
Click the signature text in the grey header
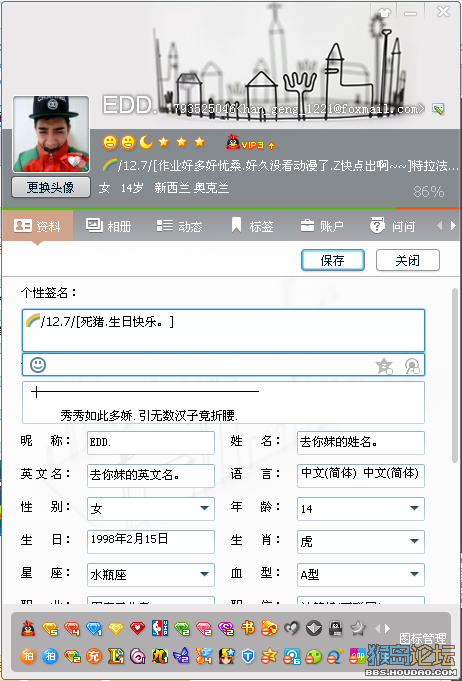280,165
